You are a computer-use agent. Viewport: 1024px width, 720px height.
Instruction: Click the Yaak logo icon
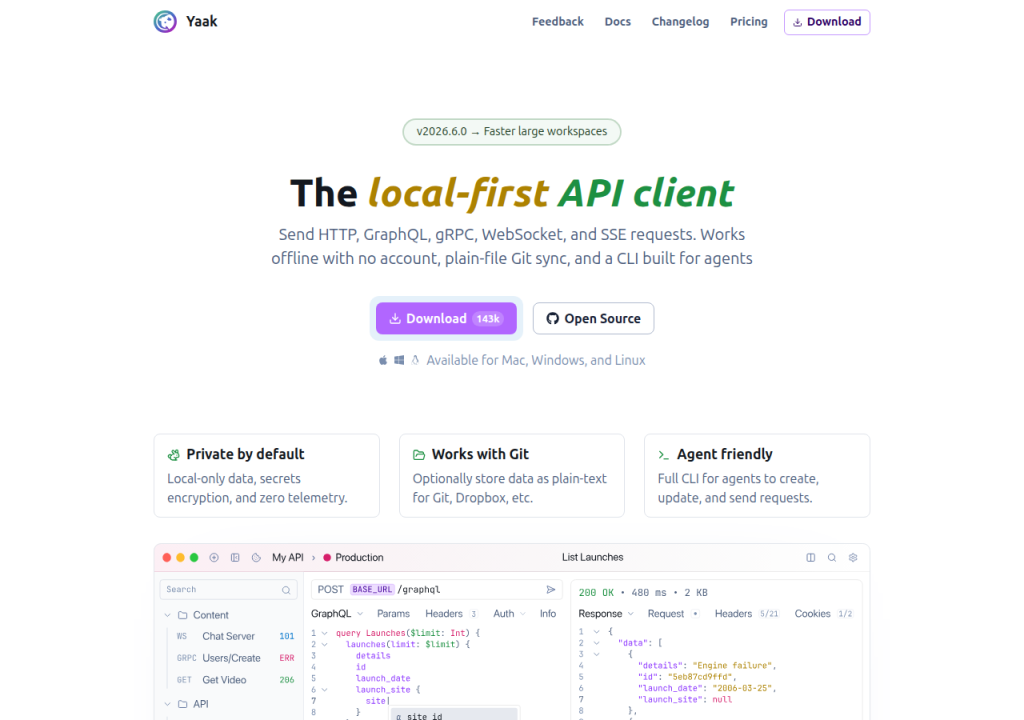(165, 22)
